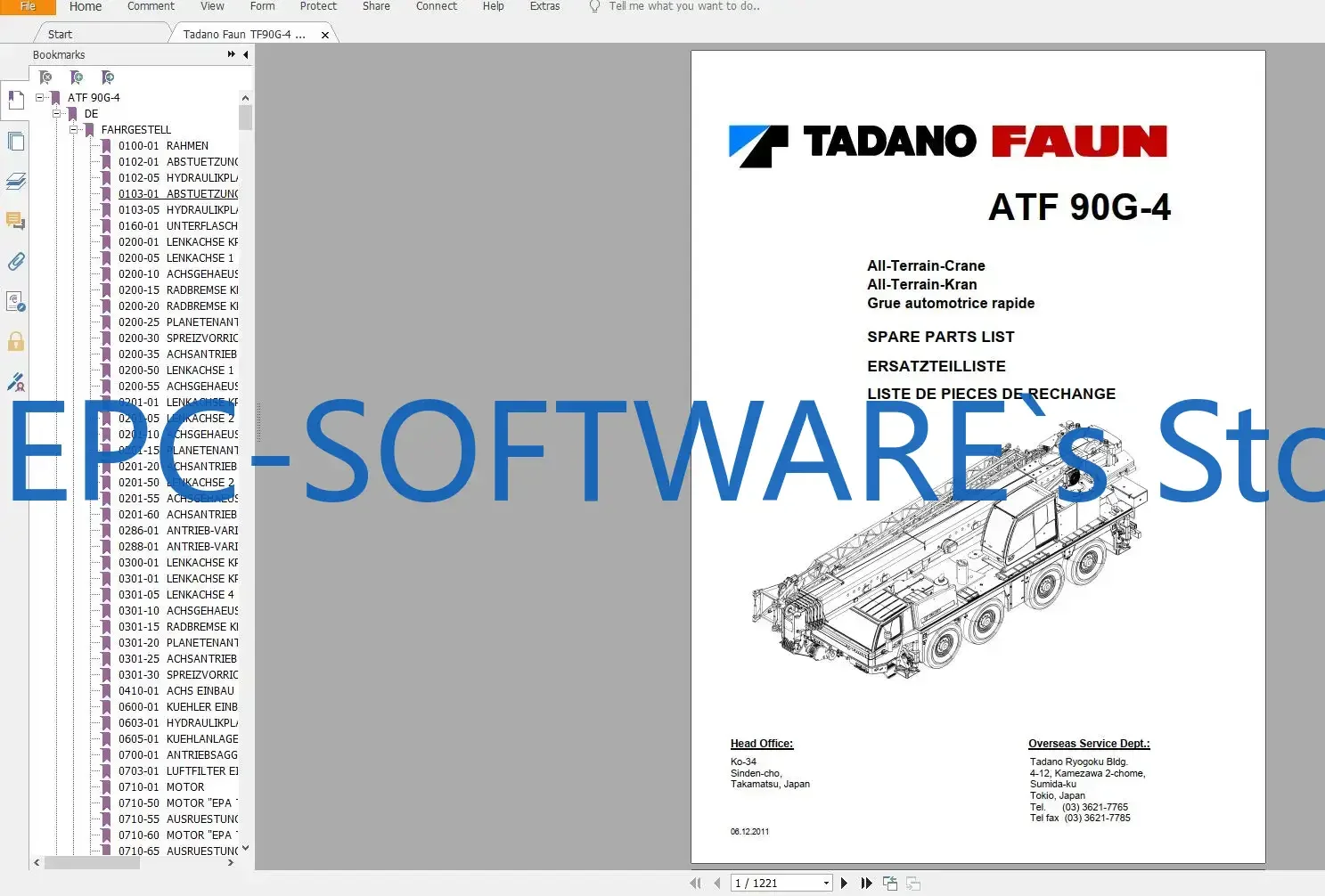The width and height of the screenshot is (1325, 896).
Task: Open the Comments panel icon
Action: (15, 221)
